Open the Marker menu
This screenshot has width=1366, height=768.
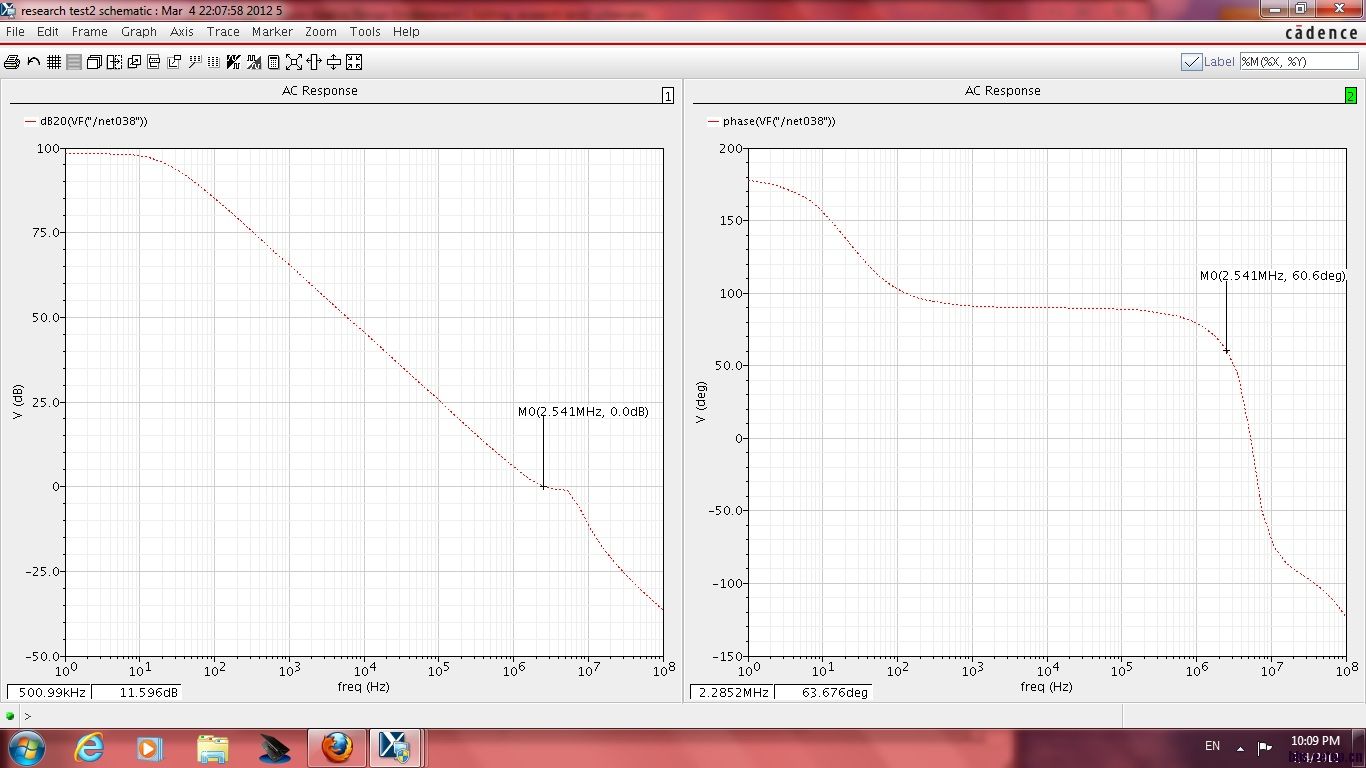click(x=272, y=32)
